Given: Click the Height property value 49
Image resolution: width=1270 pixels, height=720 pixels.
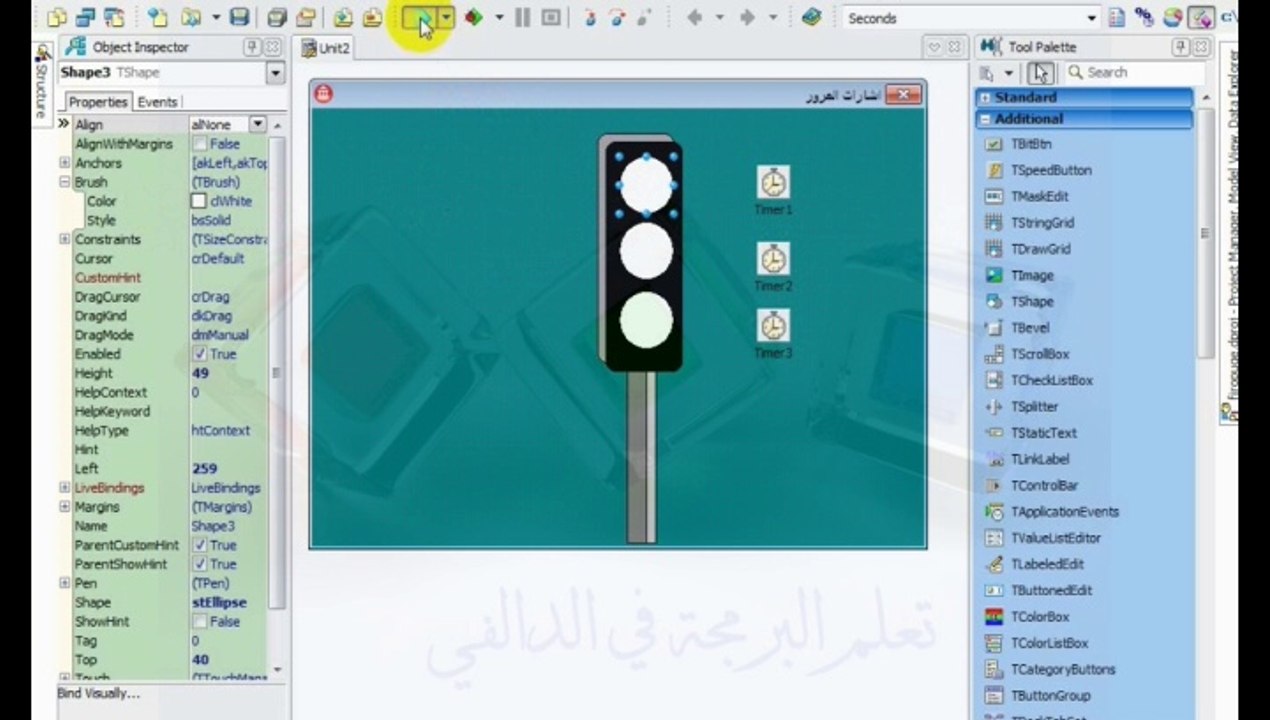Looking at the screenshot, I should click(x=227, y=373).
